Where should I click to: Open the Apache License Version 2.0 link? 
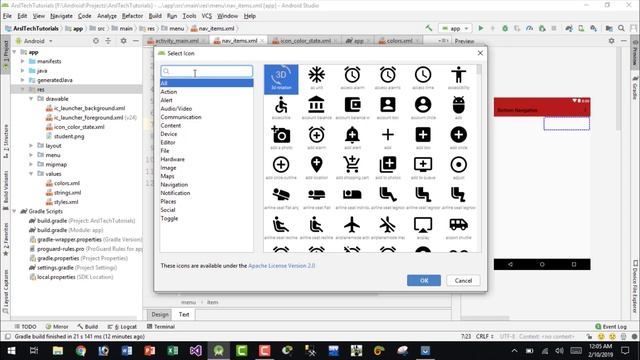[x=282, y=266]
